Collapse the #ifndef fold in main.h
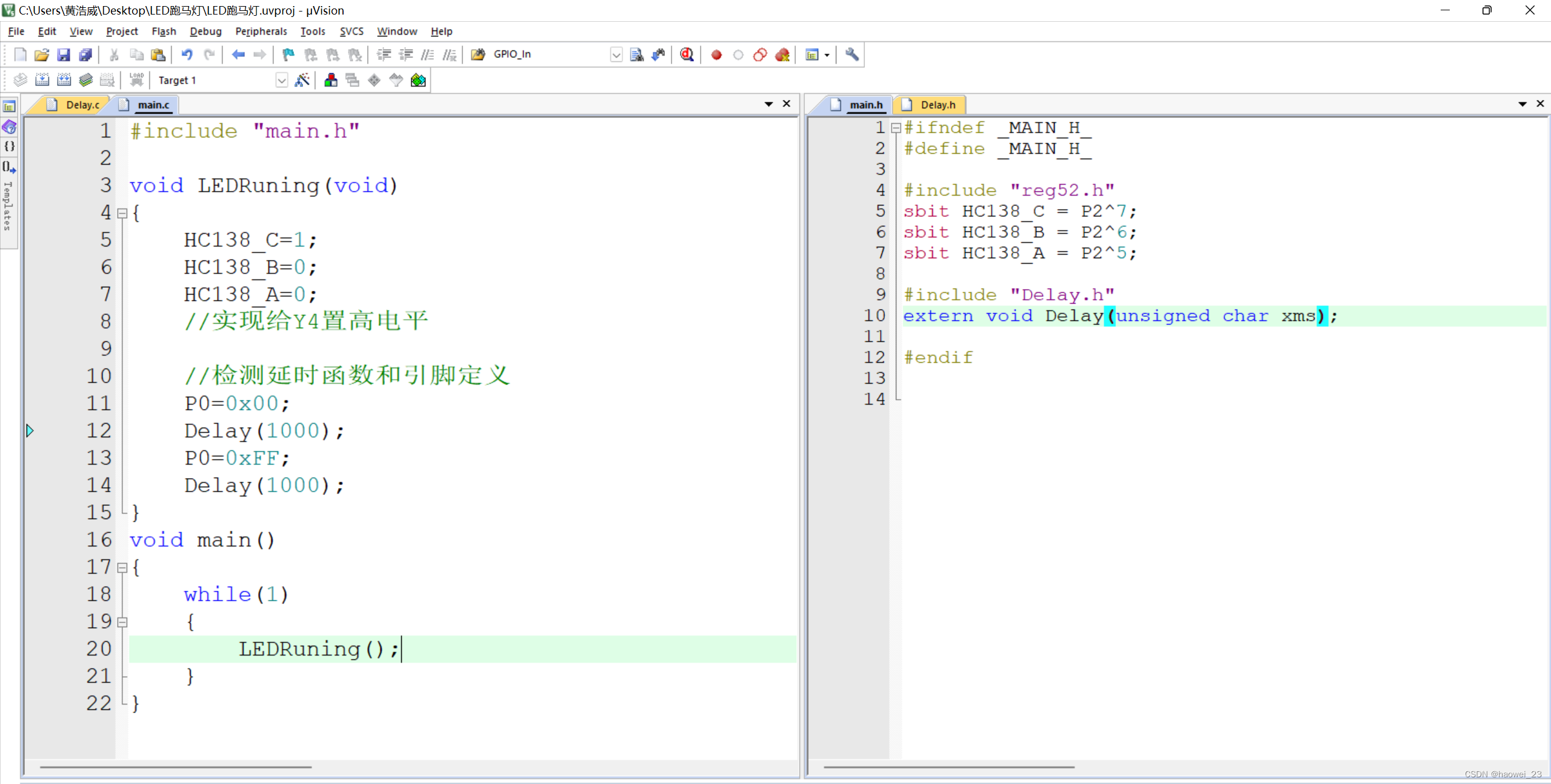The height and width of the screenshot is (784, 1551). [x=896, y=128]
